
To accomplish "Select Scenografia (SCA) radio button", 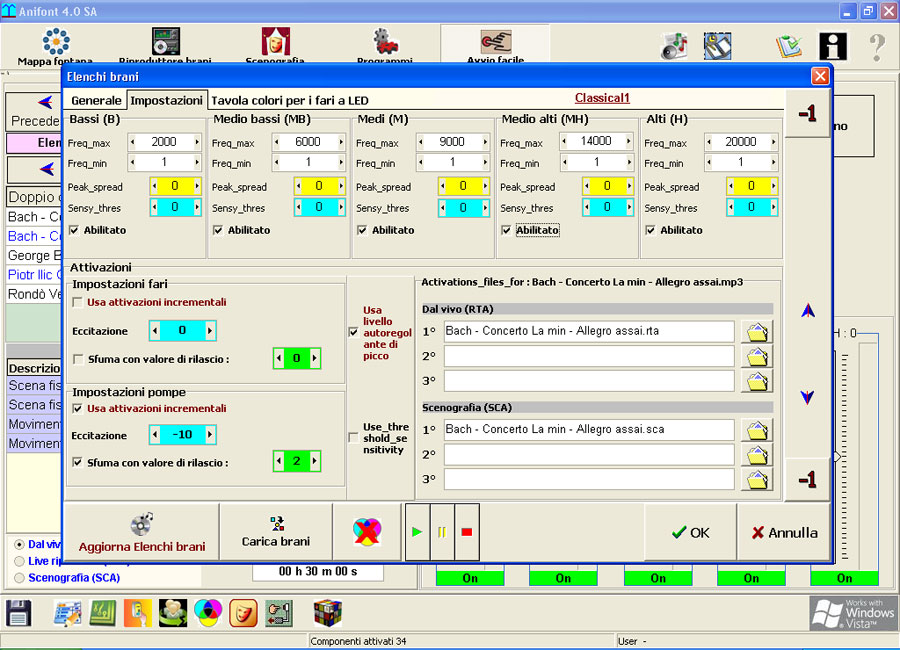I will click(x=19, y=578).
